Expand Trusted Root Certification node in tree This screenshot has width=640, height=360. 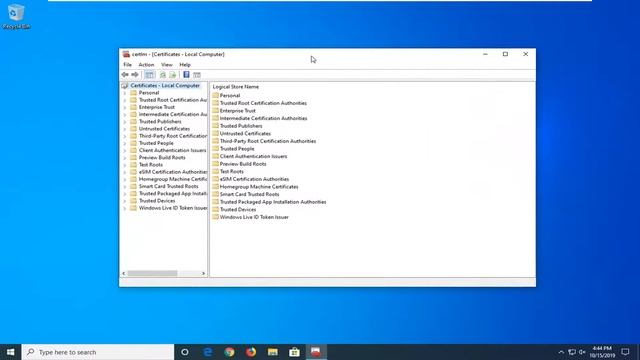tap(125, 100)
